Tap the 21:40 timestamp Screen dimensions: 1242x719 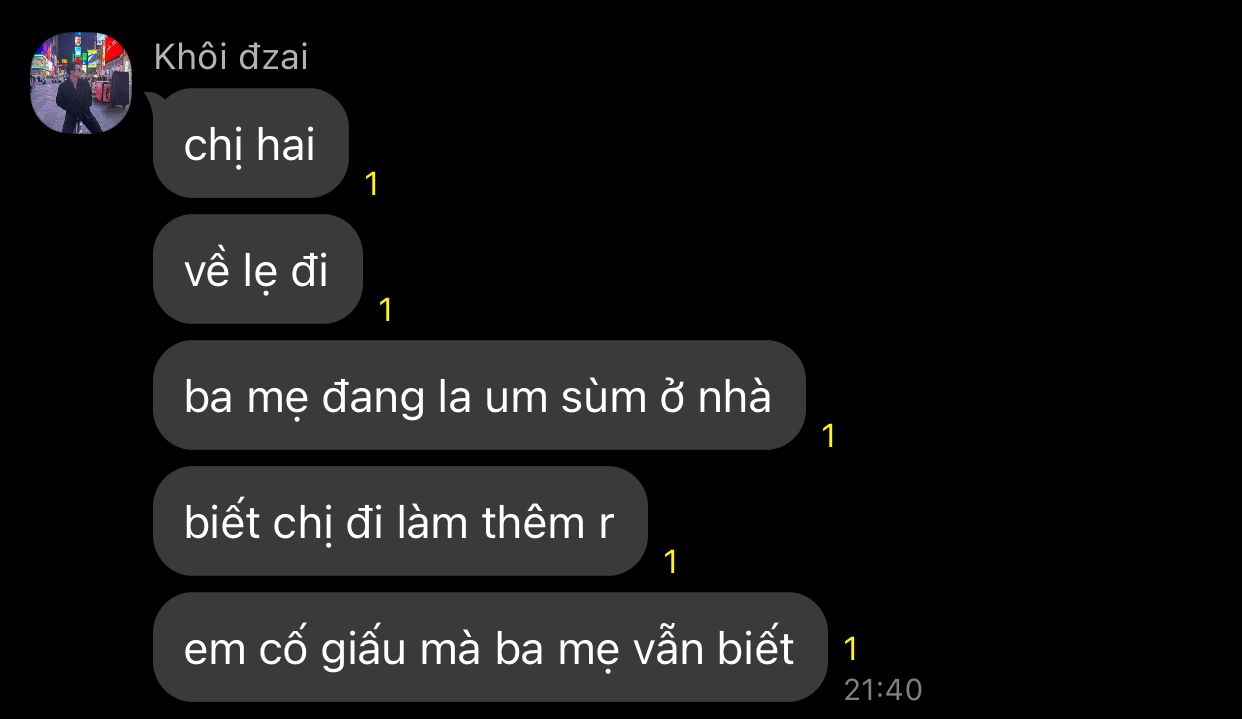tap(883, 690)
